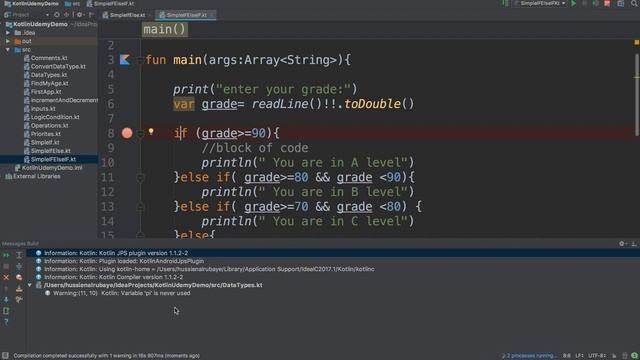Close Messages panel with red X icon

6,278
